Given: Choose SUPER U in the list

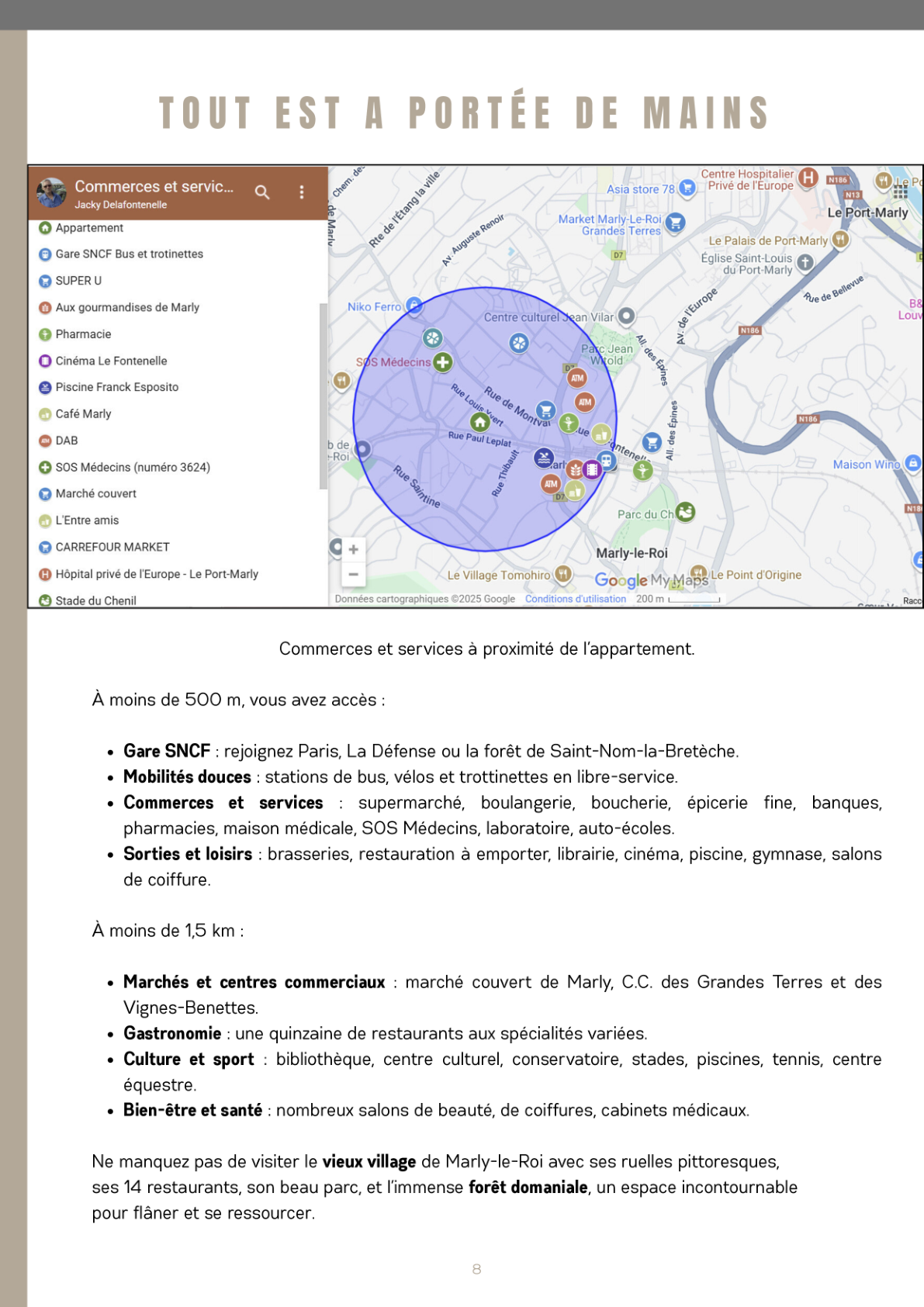Looking at the screenshot, I should 70,281.
